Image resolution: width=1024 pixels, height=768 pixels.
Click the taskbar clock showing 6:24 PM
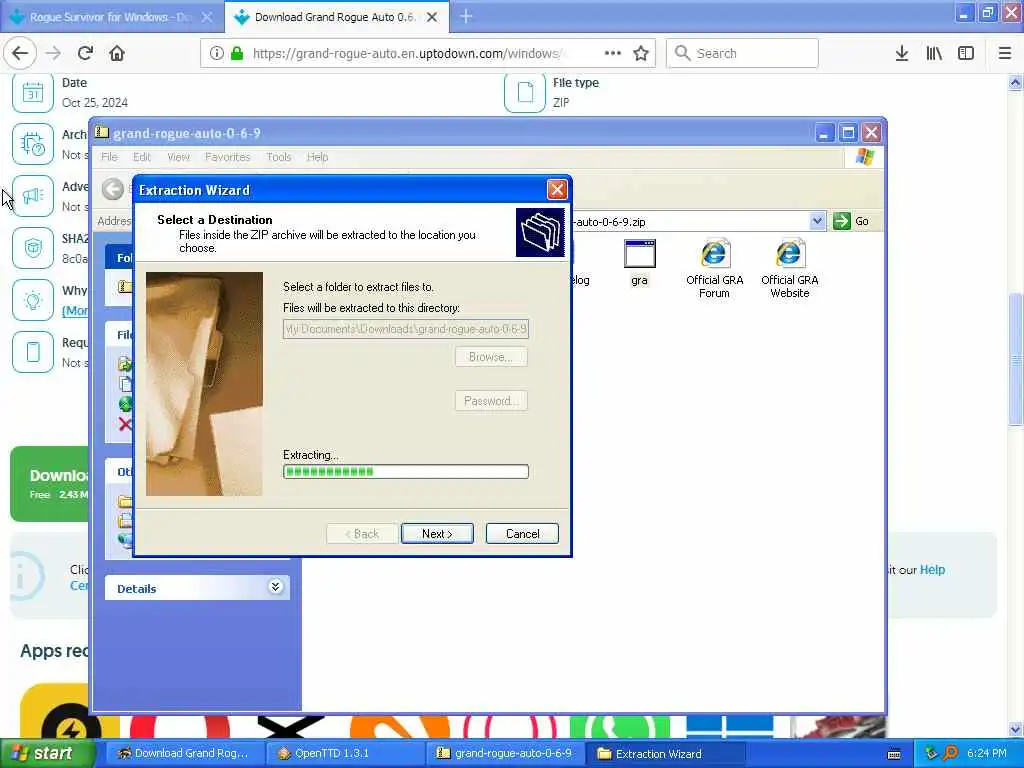(987, 753)
